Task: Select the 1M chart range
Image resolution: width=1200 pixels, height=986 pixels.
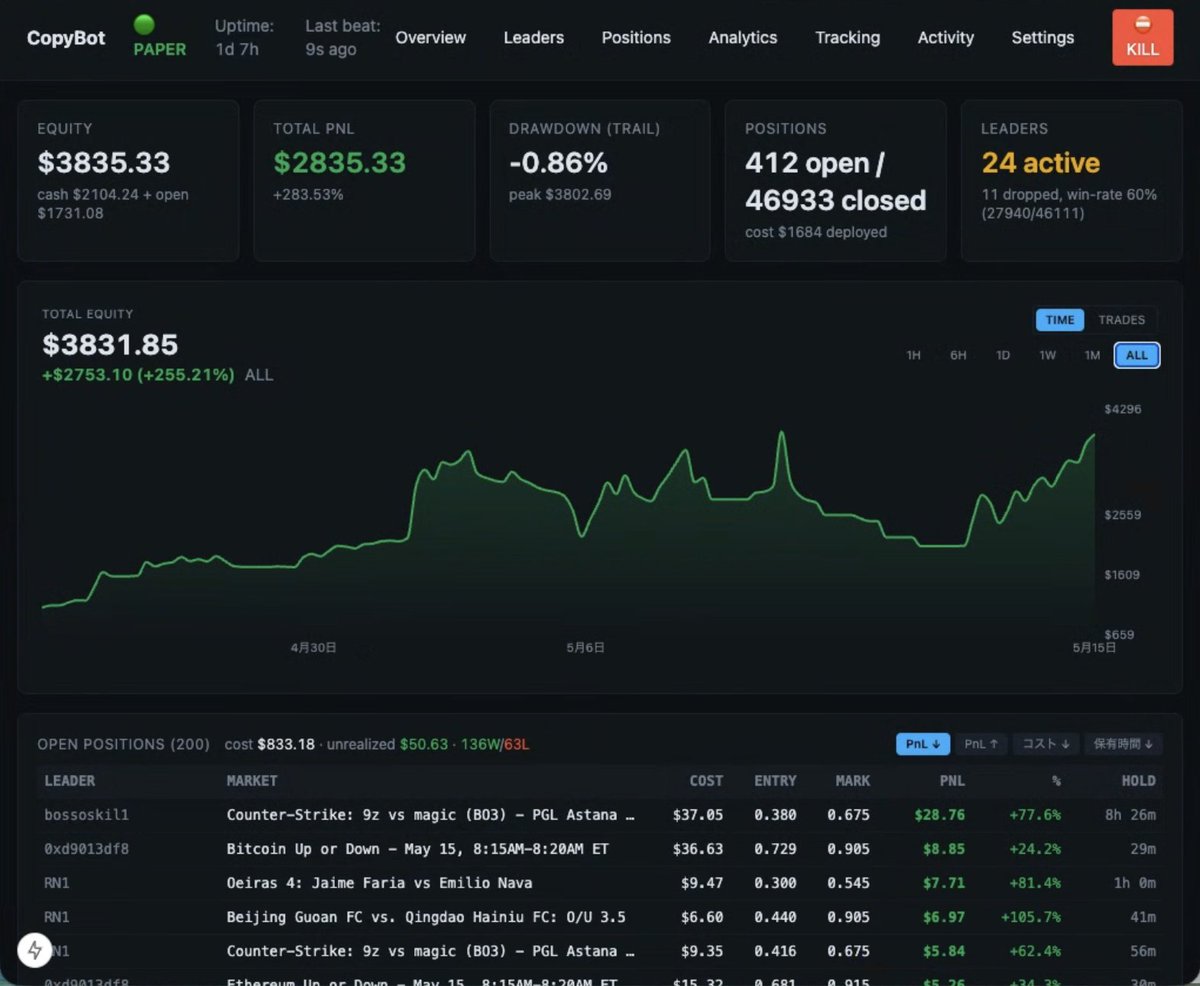Action: [x=1092, y=355]
